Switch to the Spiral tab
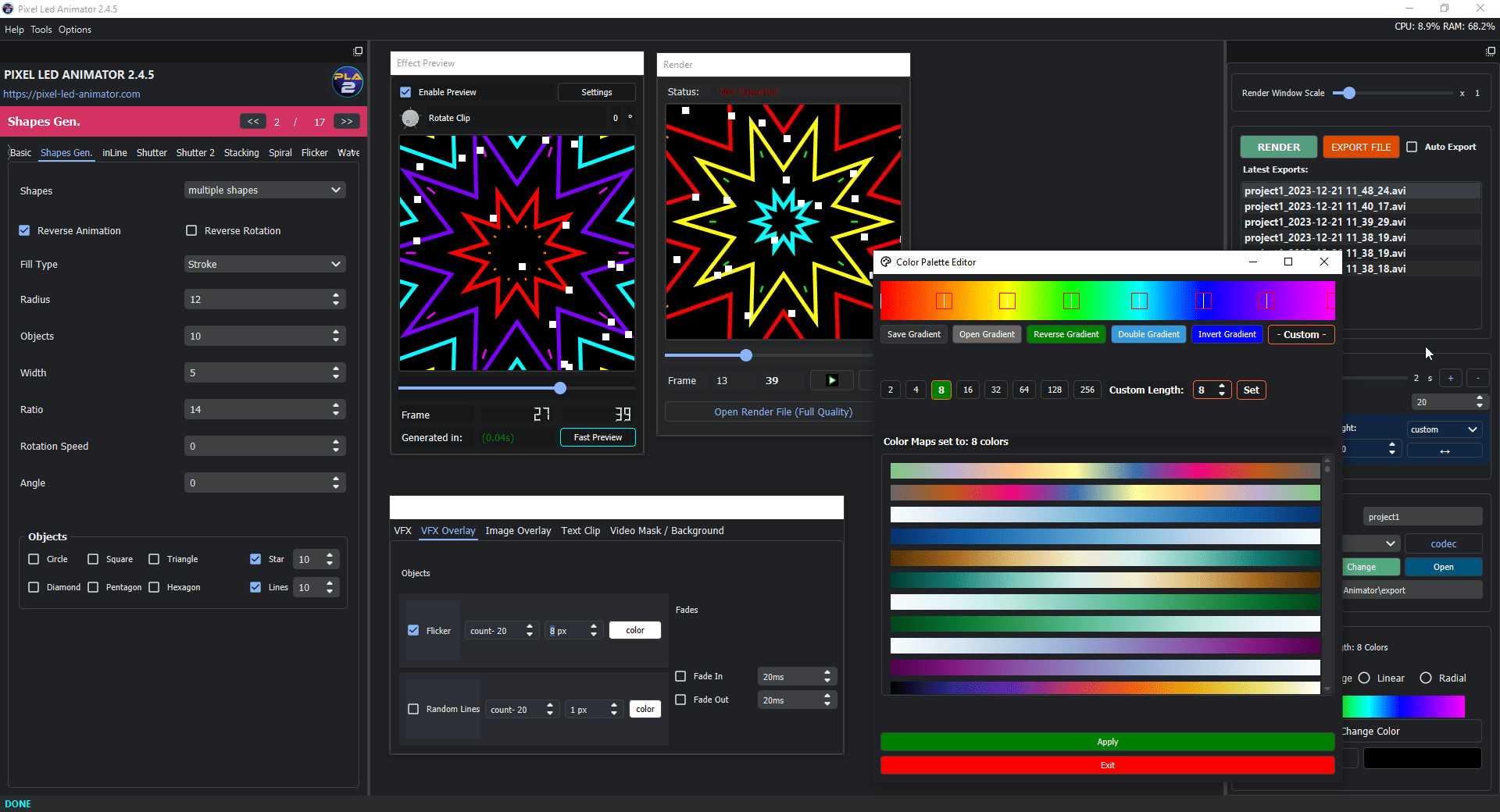The image size is (1500, 812). (280, 152)
